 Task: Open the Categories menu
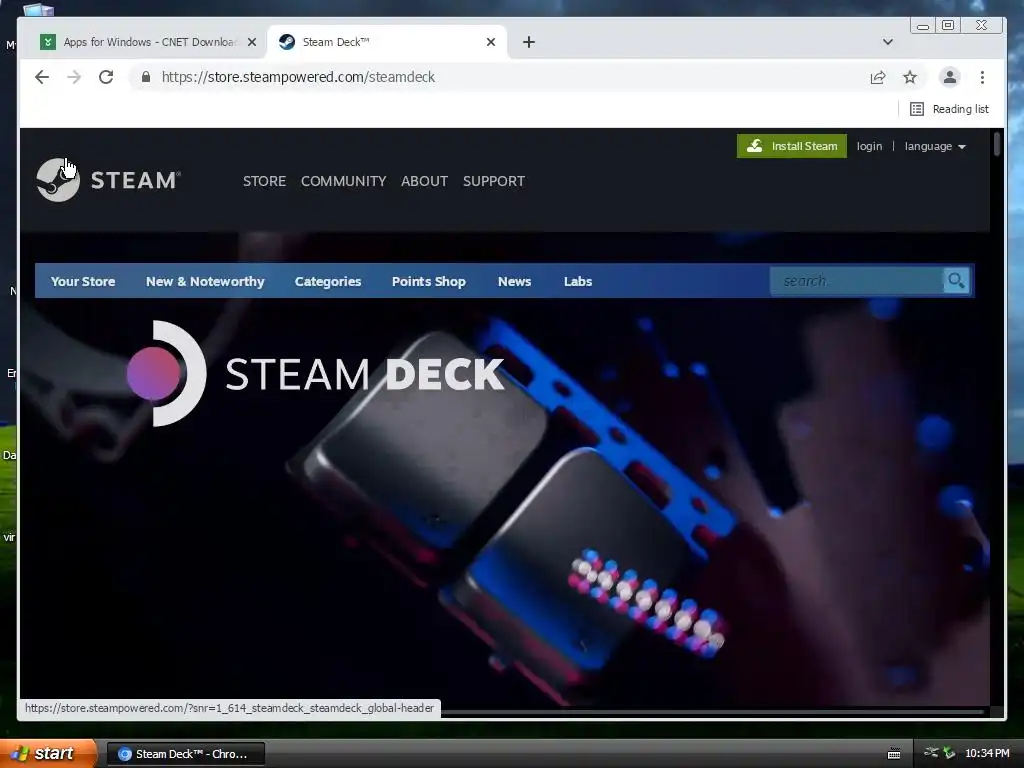328,281
